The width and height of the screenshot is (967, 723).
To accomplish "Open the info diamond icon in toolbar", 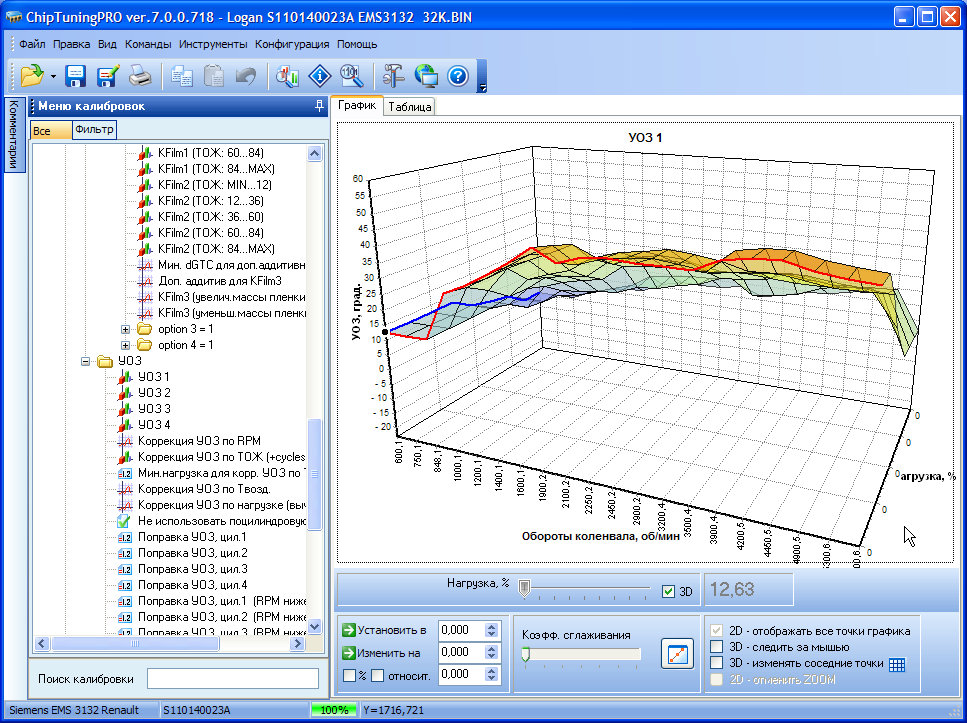I will click(320, 76).
